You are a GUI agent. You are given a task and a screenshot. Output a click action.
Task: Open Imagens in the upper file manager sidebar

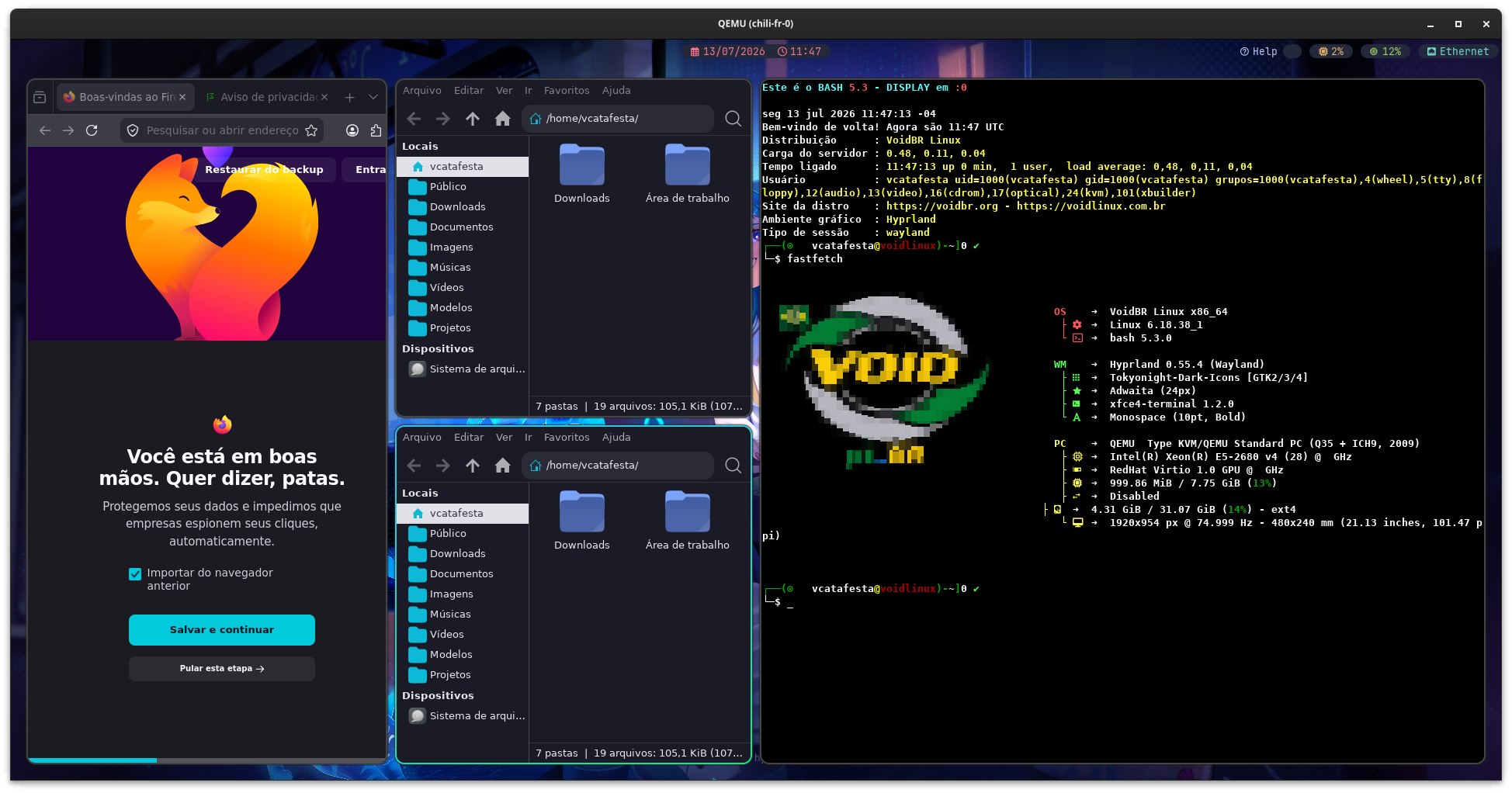[463, 248]
